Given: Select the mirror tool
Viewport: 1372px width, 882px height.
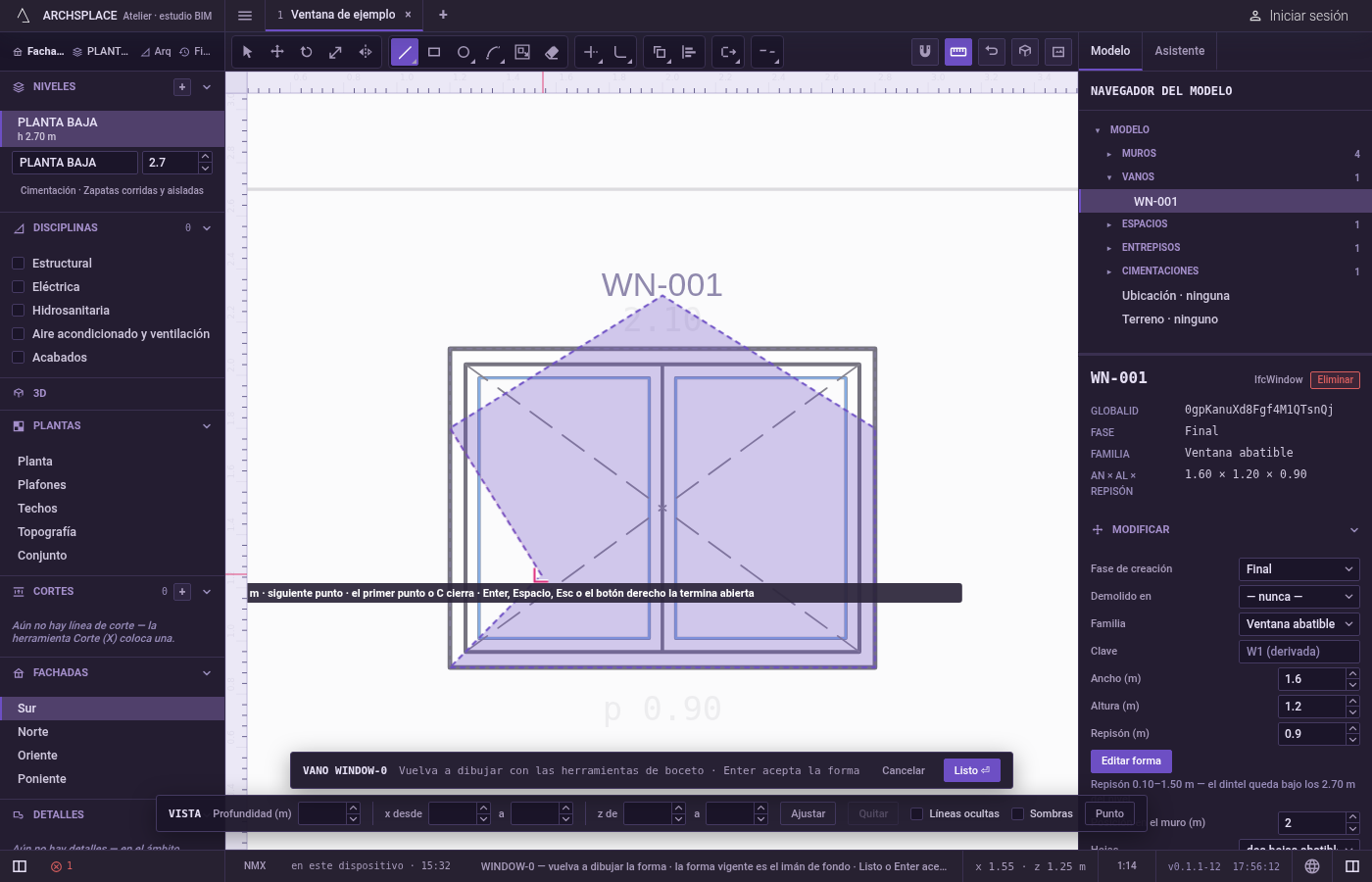Looking at the screenshot, I should click(x=366, y=52).
